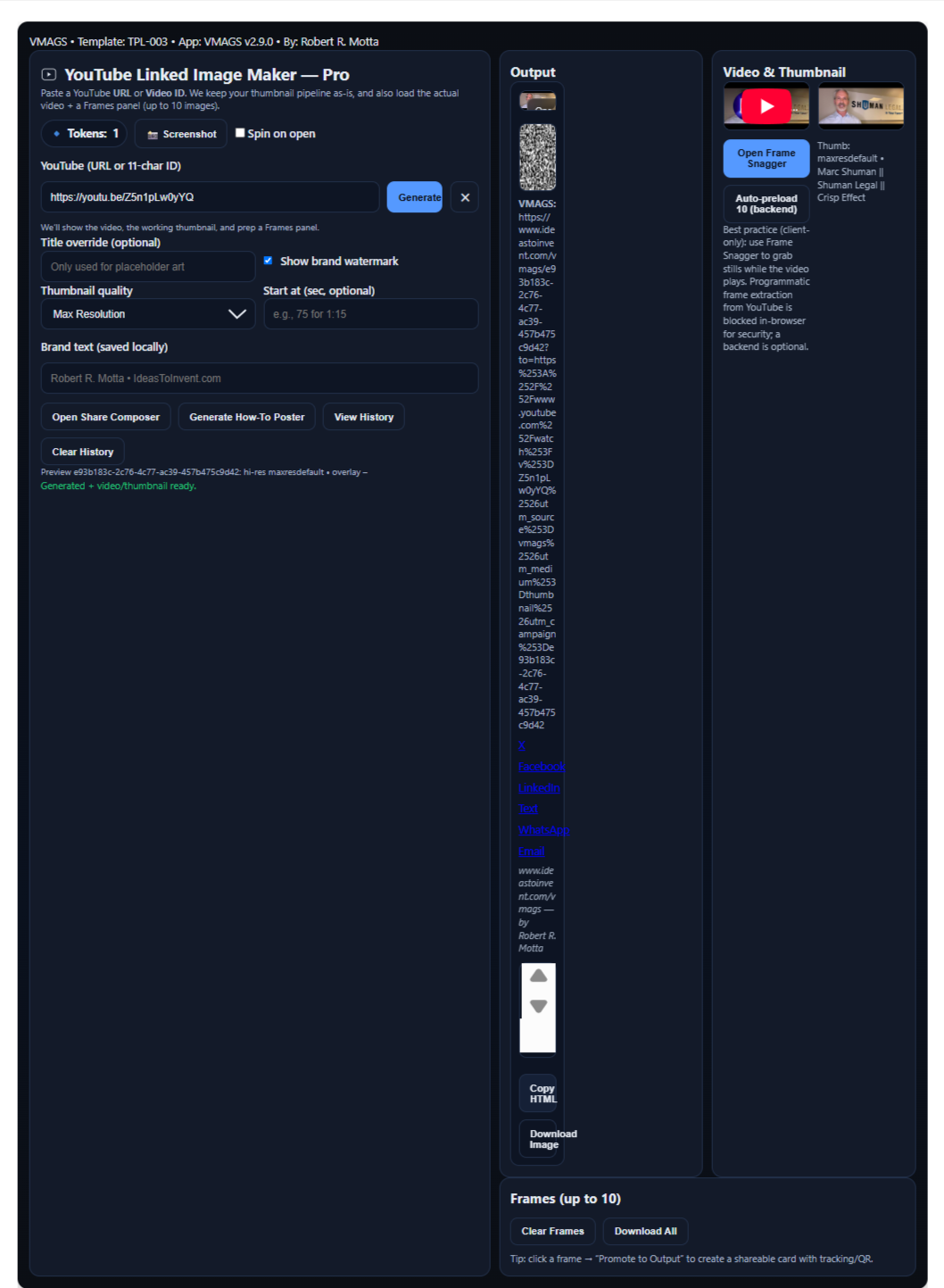Open the Email share link
Screen dimensions: 944x1288
coord(531,852)
